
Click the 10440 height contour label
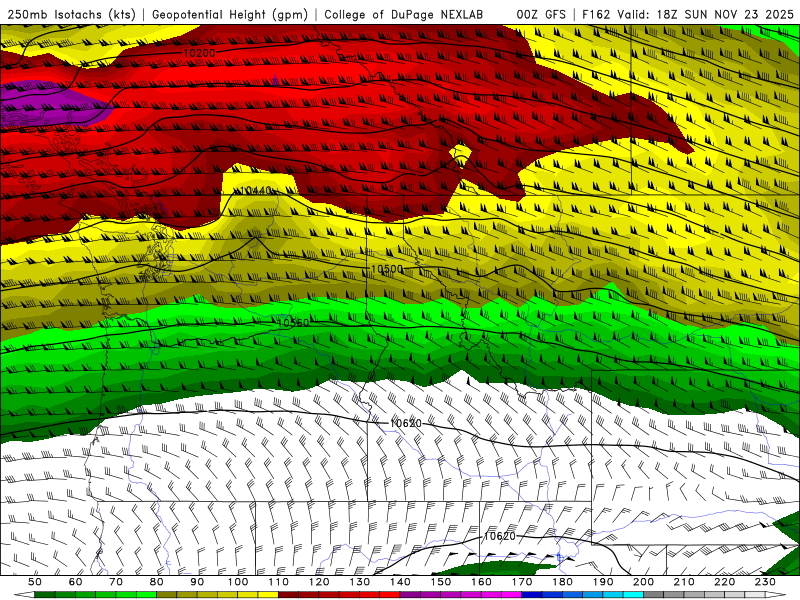pyautogui.click(x=256, y=190)
